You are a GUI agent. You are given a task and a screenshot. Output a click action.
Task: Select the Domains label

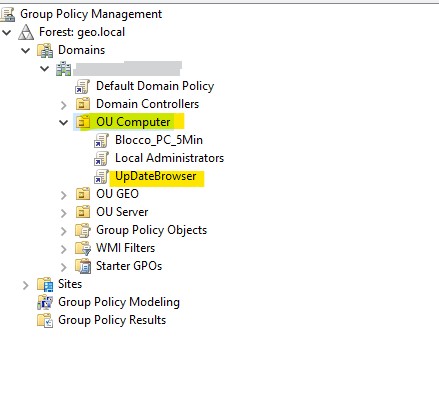pos(81,50)
